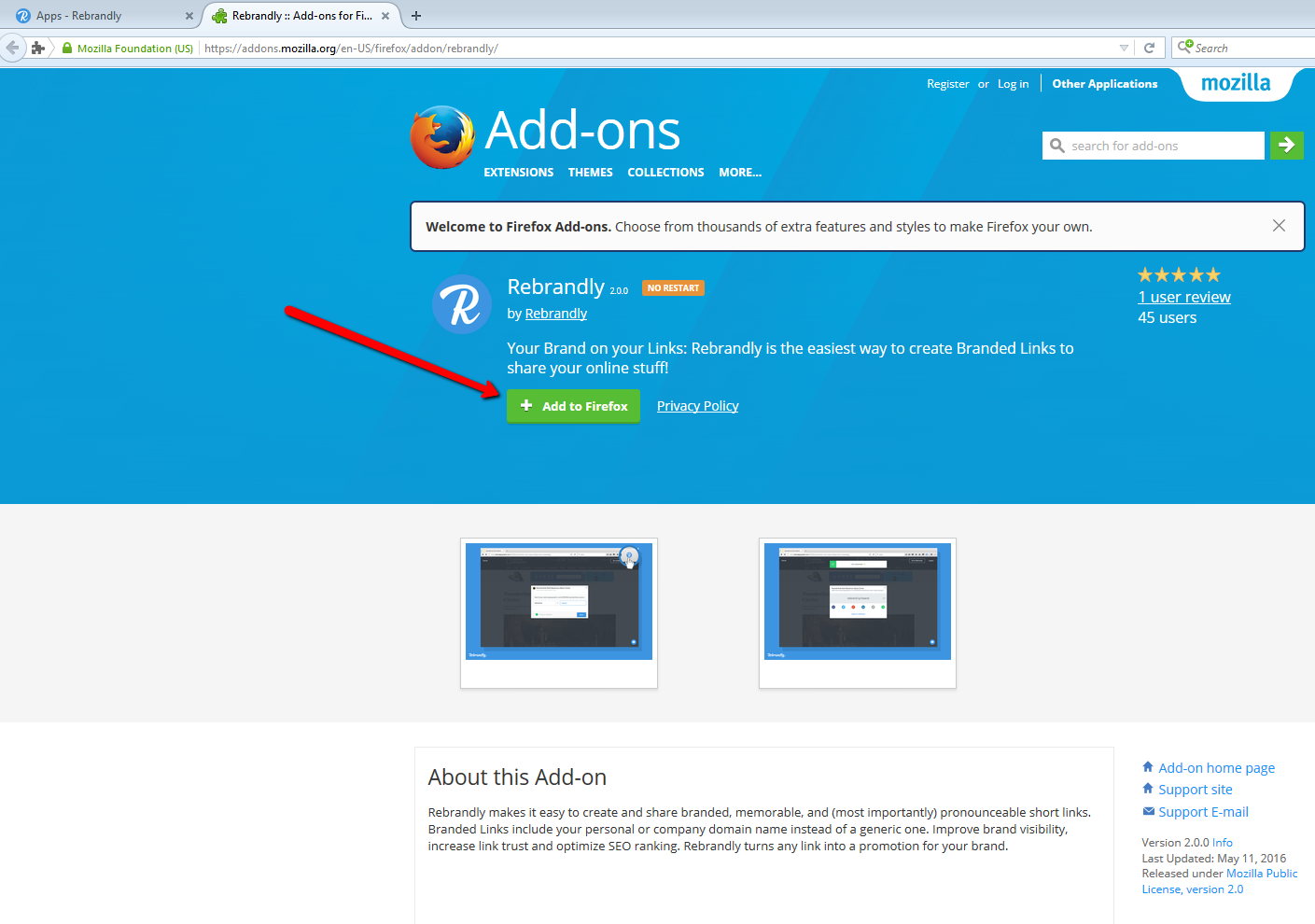Open the Support site link

[x=1195, y=790]
